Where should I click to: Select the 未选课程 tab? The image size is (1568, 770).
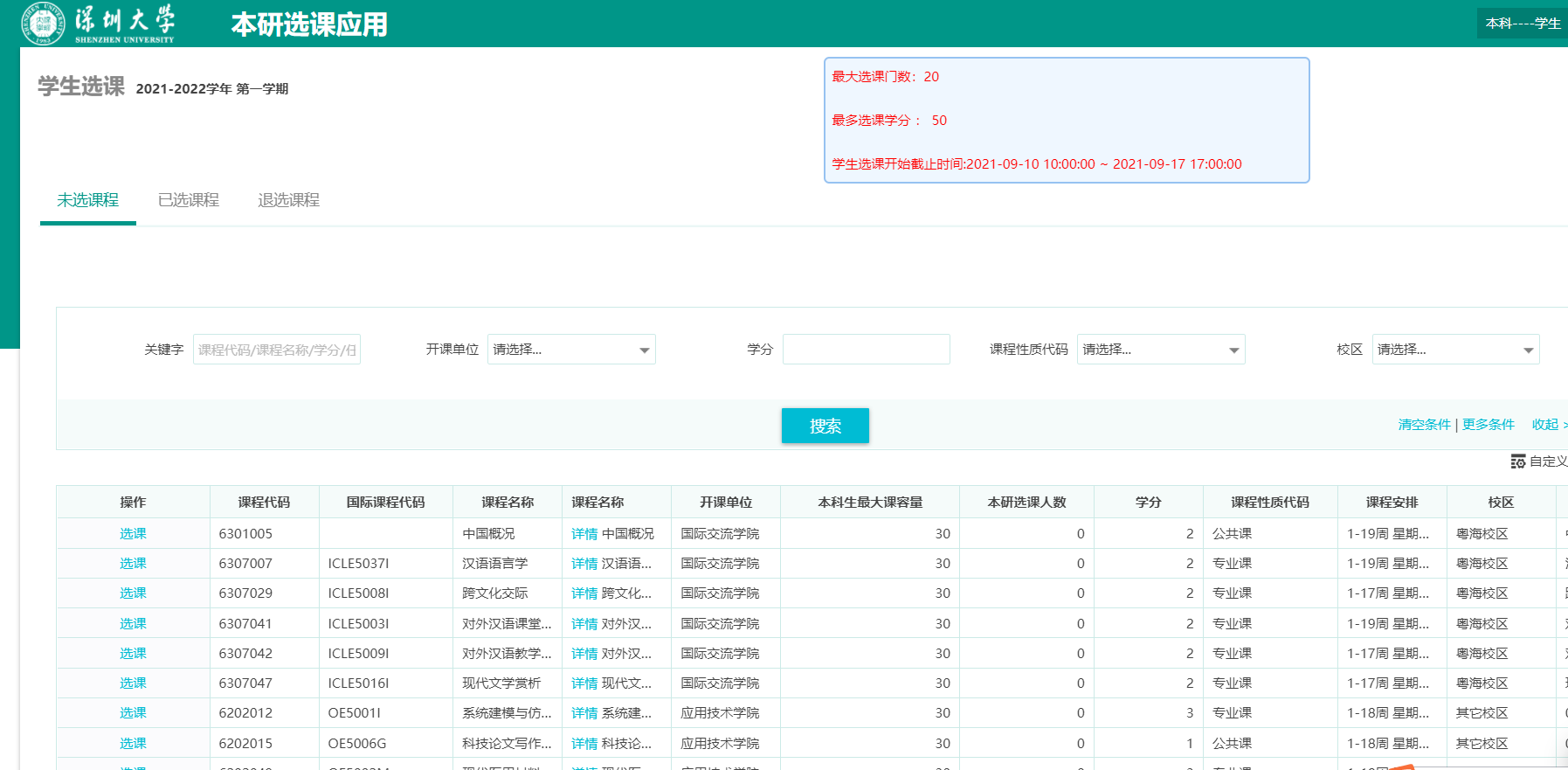pos(87,200)
